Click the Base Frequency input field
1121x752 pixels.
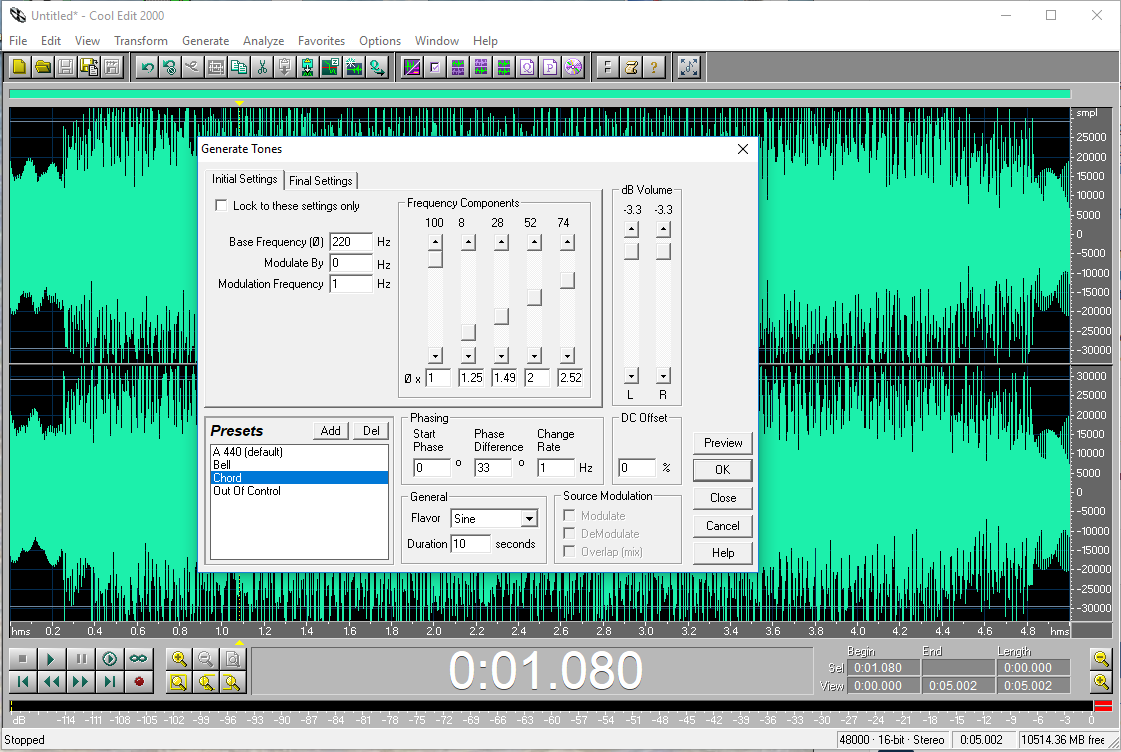(x=351, y=242)
